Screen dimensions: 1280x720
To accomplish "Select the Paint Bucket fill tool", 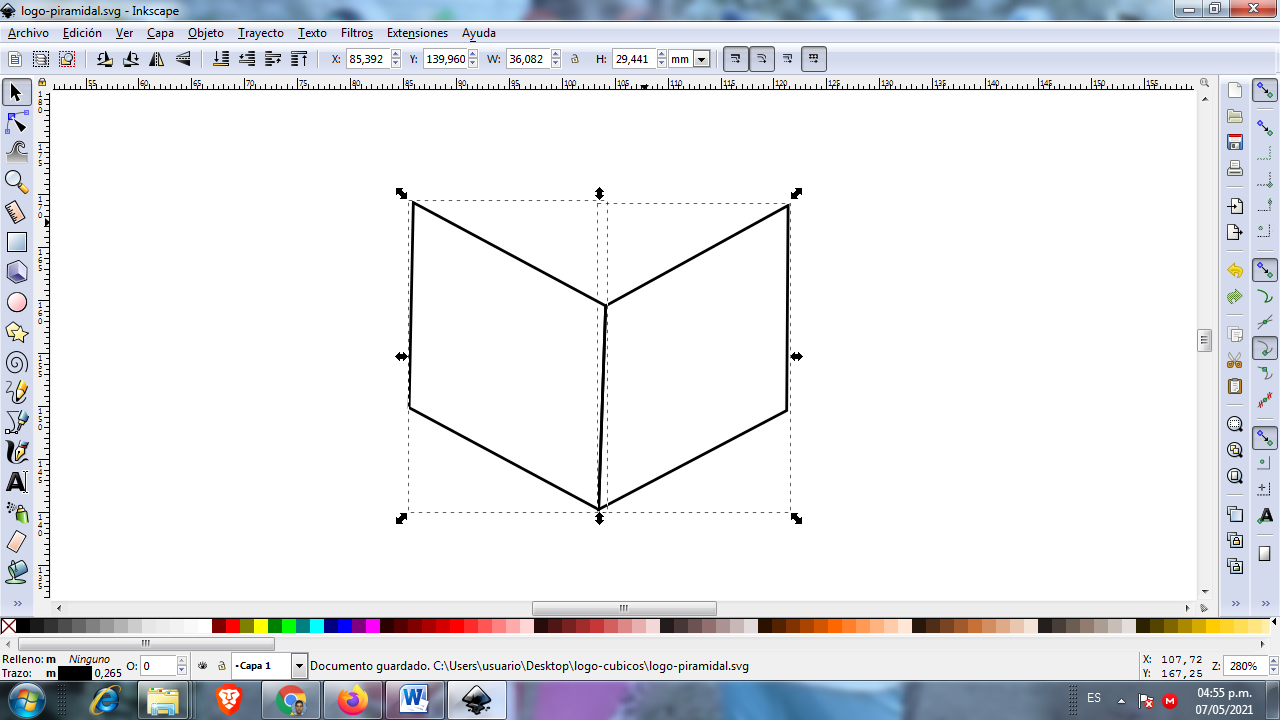I will point(16,572).
